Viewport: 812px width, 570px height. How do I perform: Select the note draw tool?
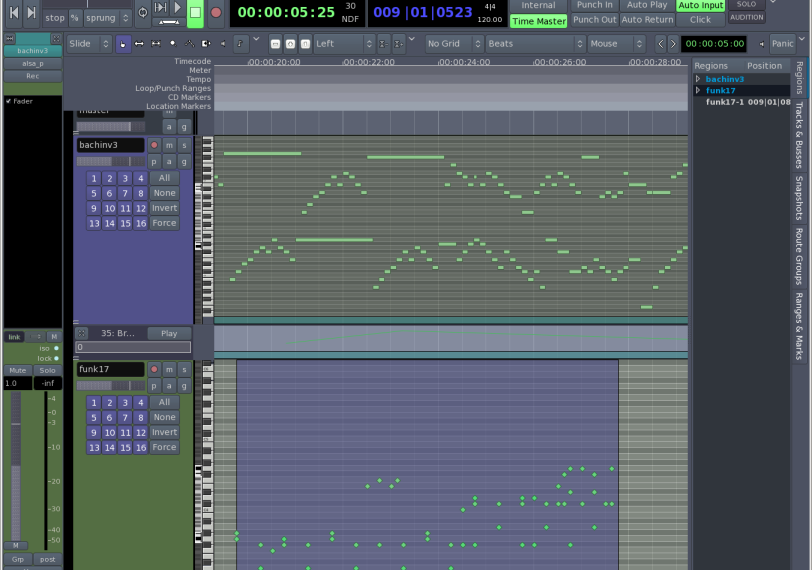(x=172, y=44)
